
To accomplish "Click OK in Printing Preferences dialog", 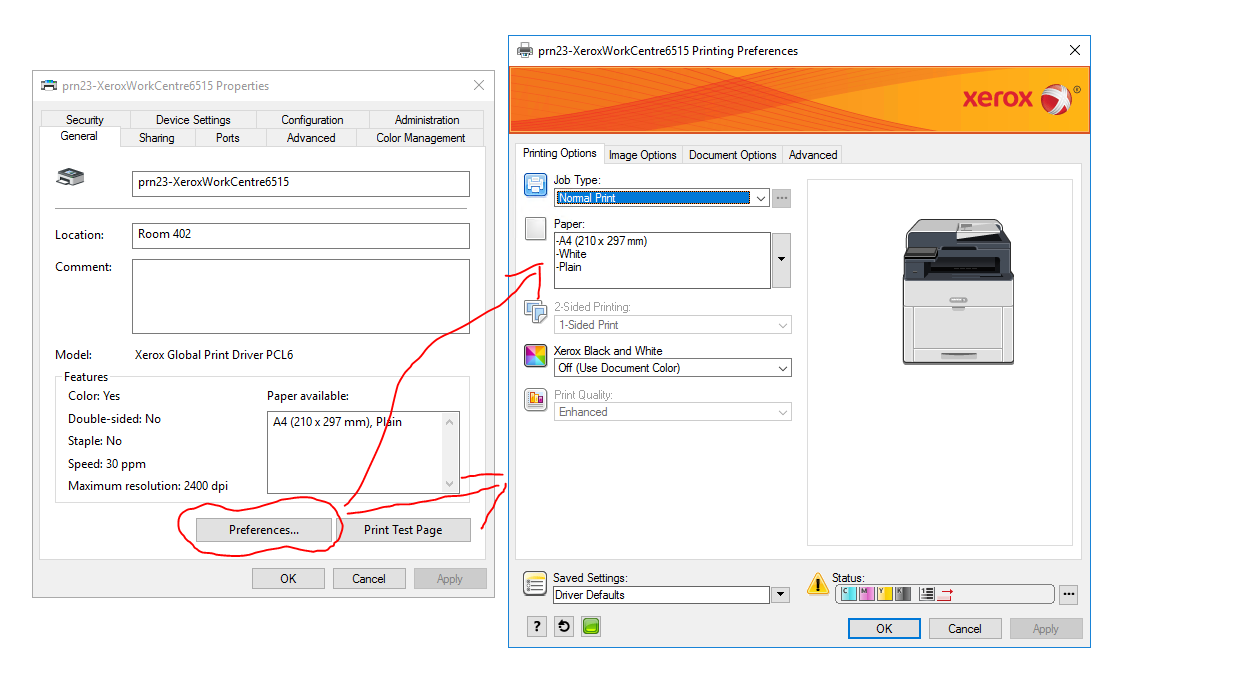I will click(884, 629).
